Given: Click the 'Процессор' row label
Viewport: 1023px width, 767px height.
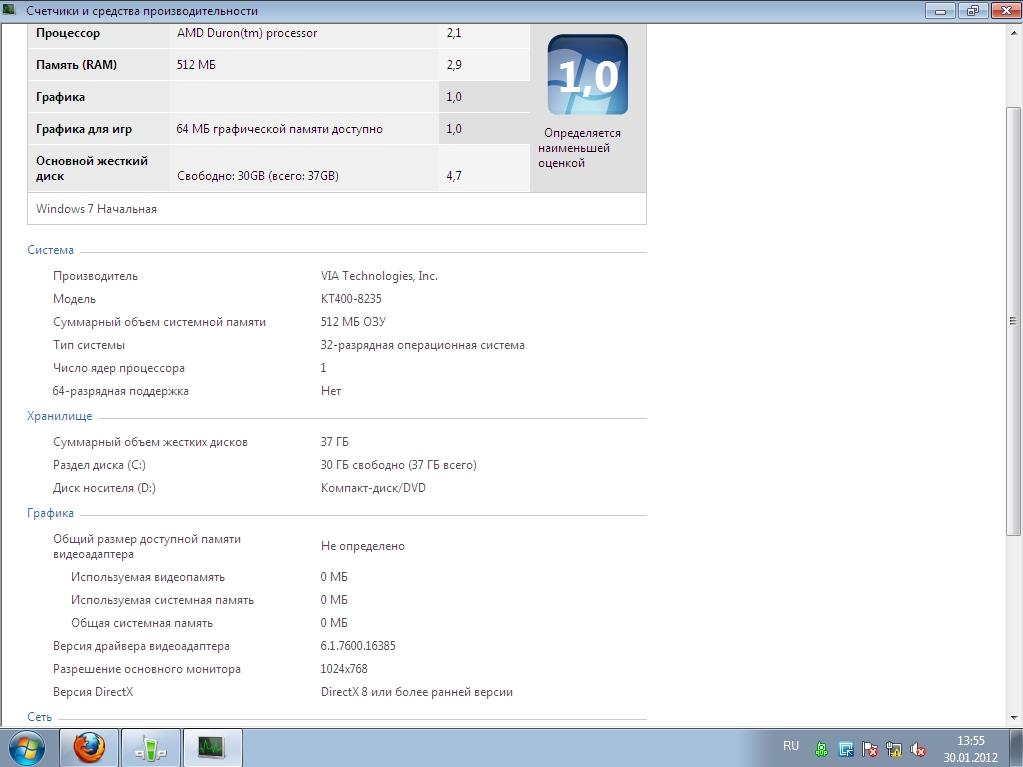Looking at the screenshot, I should (68, 33).
